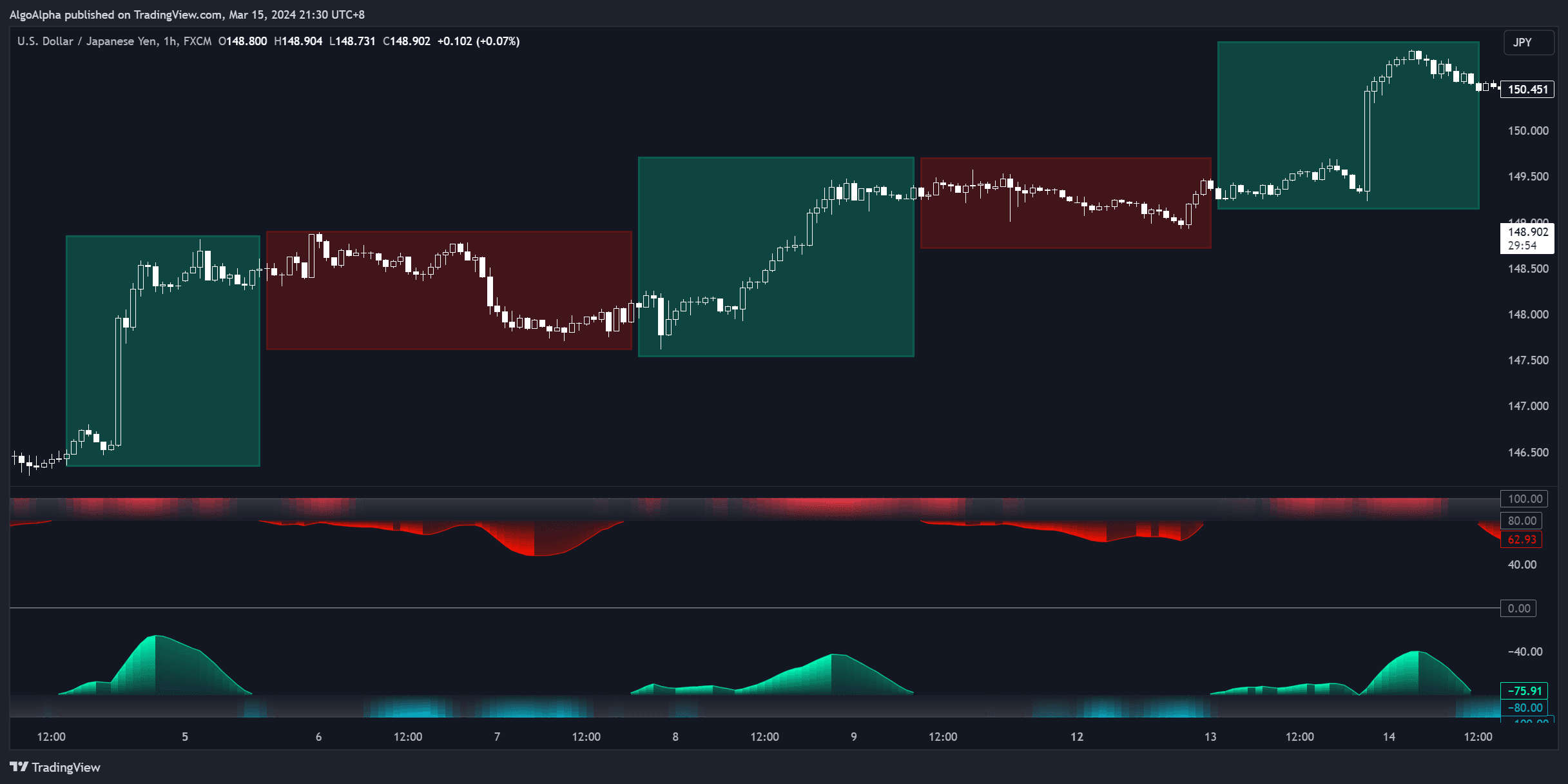The width and height of the screenshot is (1568, 784).
Task: Click the 100.00 level label on the oscillator scale
Action: tap(1525, 498)
